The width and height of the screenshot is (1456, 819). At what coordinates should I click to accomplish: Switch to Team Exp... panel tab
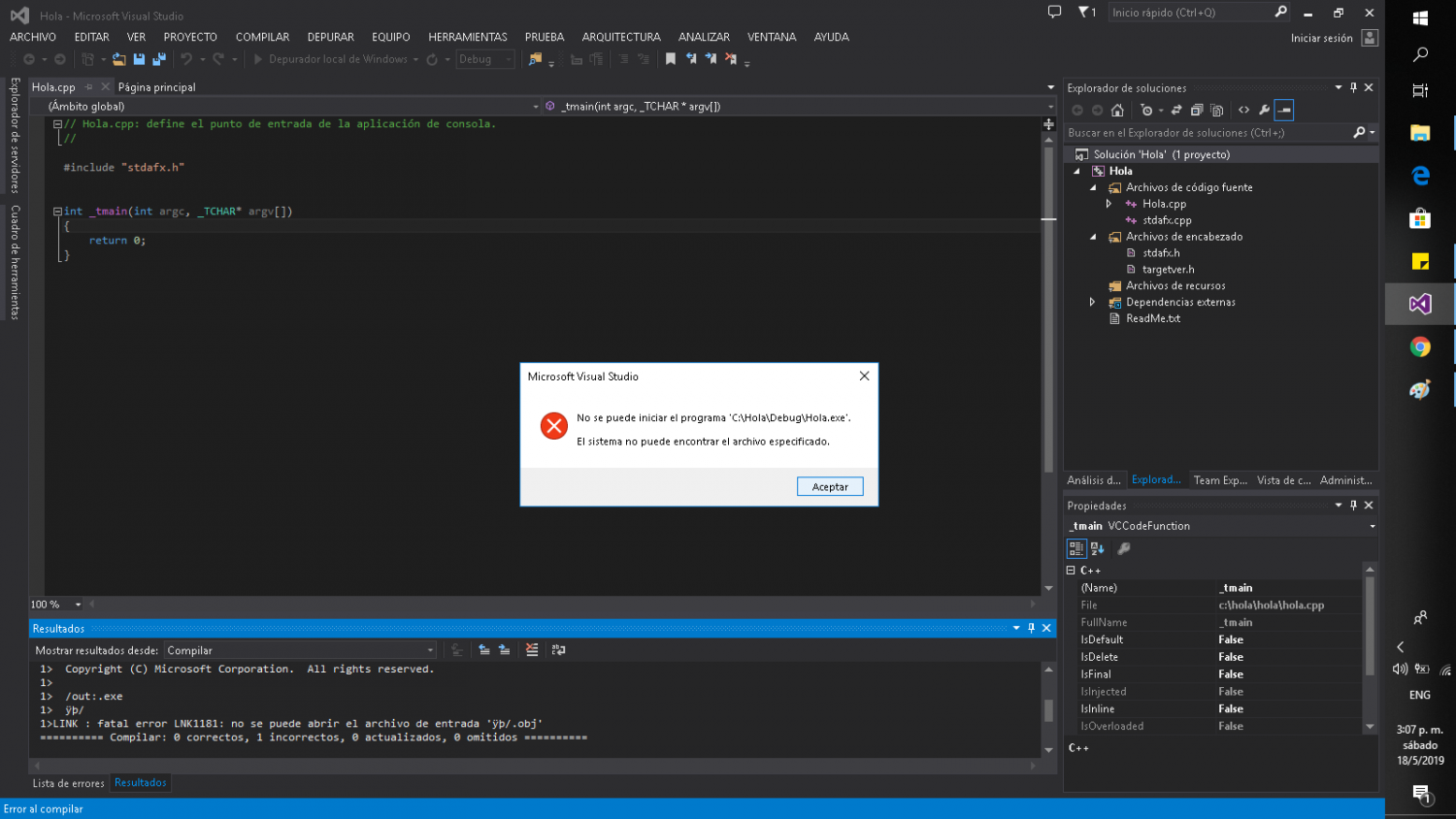(1220, 480)
